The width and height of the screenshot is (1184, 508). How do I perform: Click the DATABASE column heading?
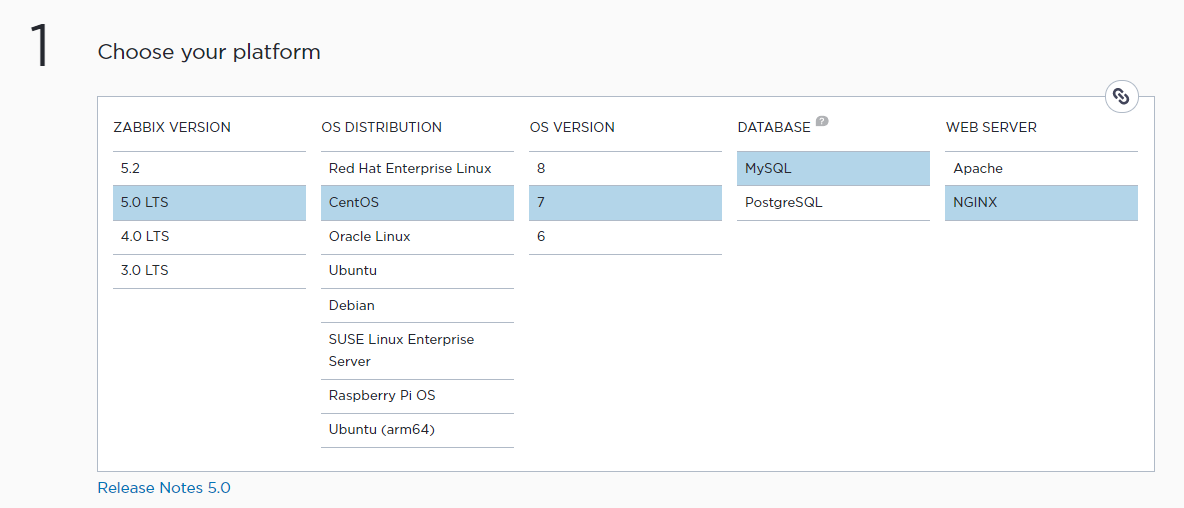pos(774,128)
